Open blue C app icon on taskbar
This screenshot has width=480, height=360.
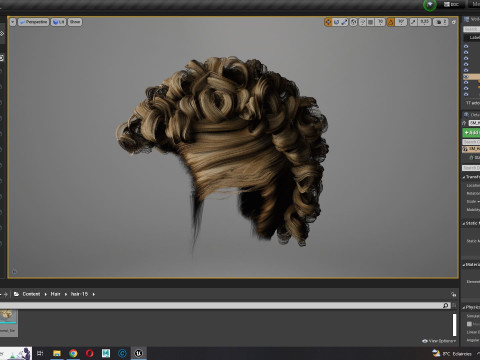click(x=122, y=353)
